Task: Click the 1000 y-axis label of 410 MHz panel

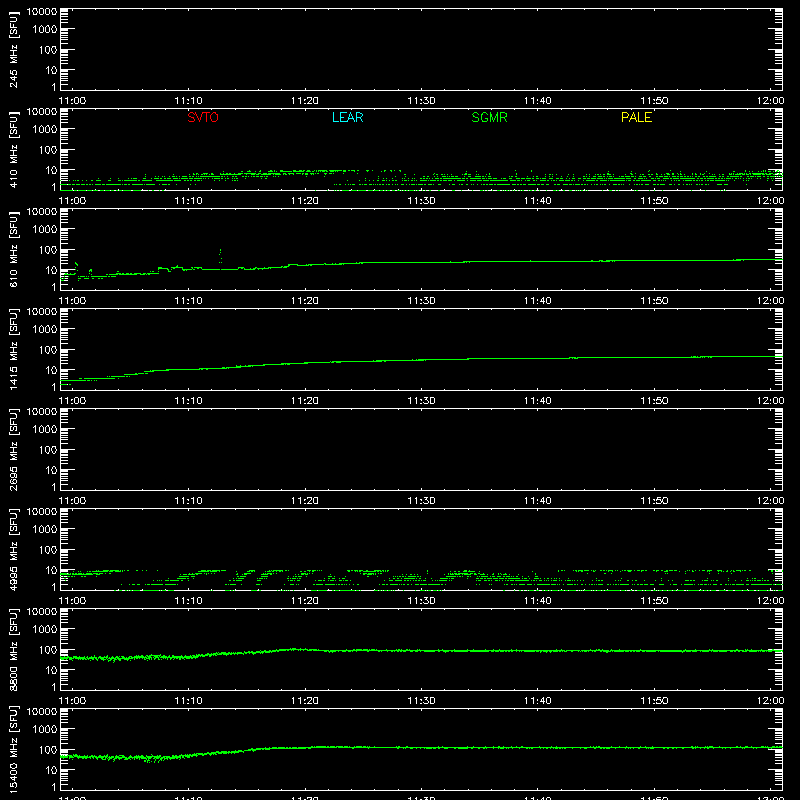Action: (x=45, y=130)
